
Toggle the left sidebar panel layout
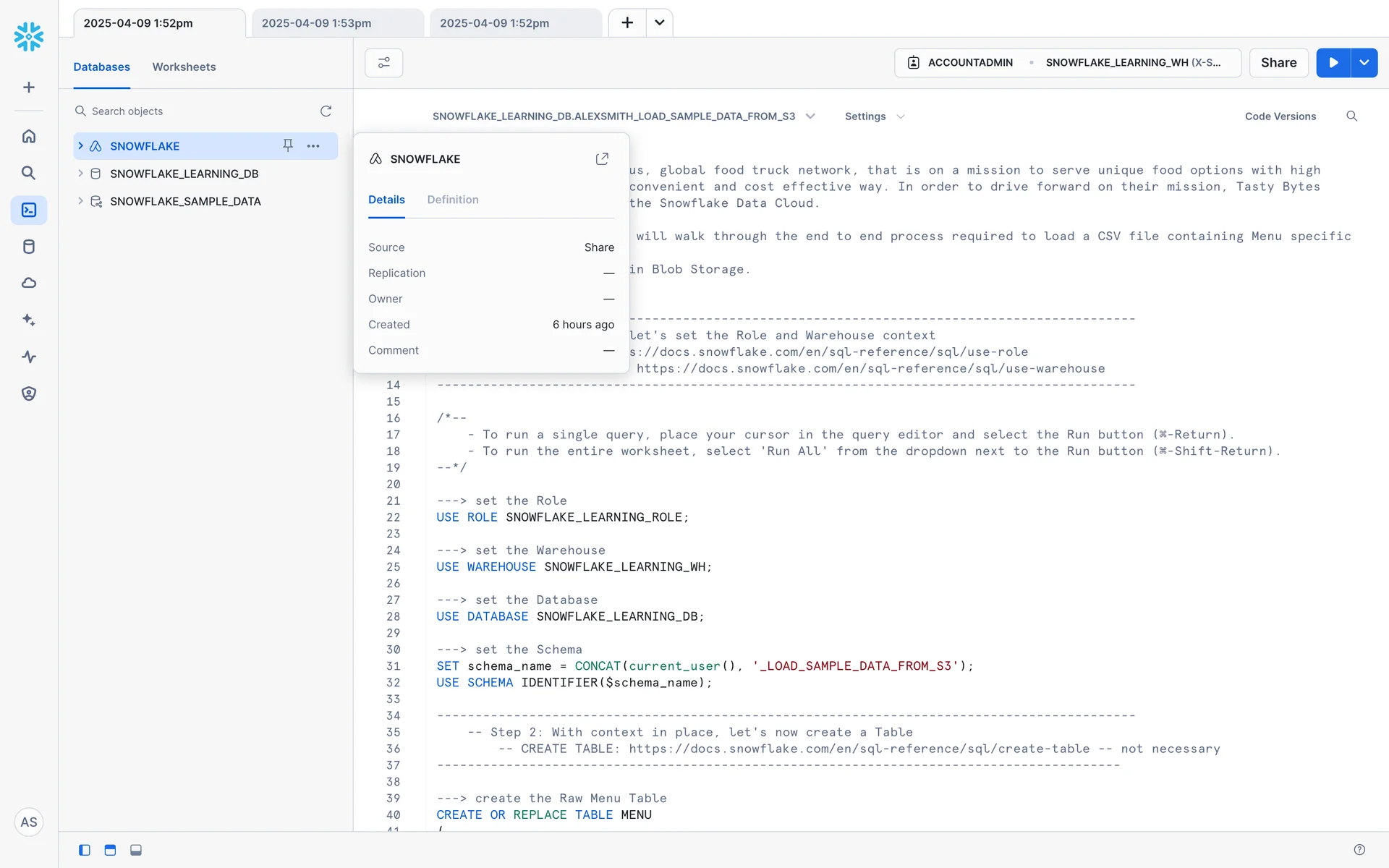[85, 850]
